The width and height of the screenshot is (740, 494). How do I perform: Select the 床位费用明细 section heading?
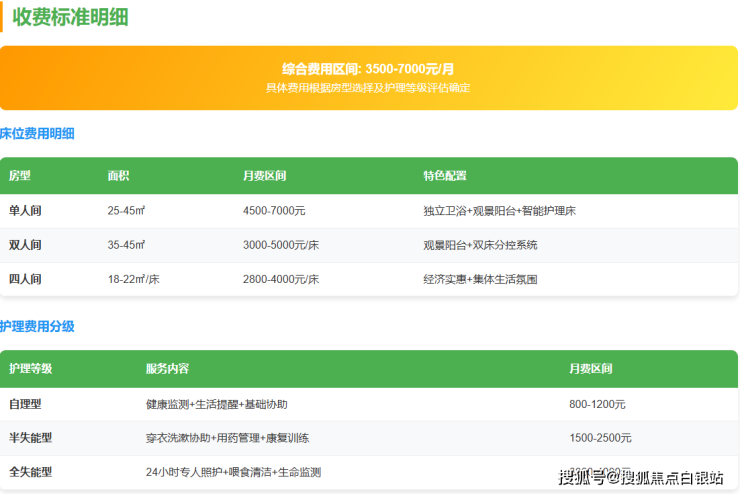tap(37, 133)
